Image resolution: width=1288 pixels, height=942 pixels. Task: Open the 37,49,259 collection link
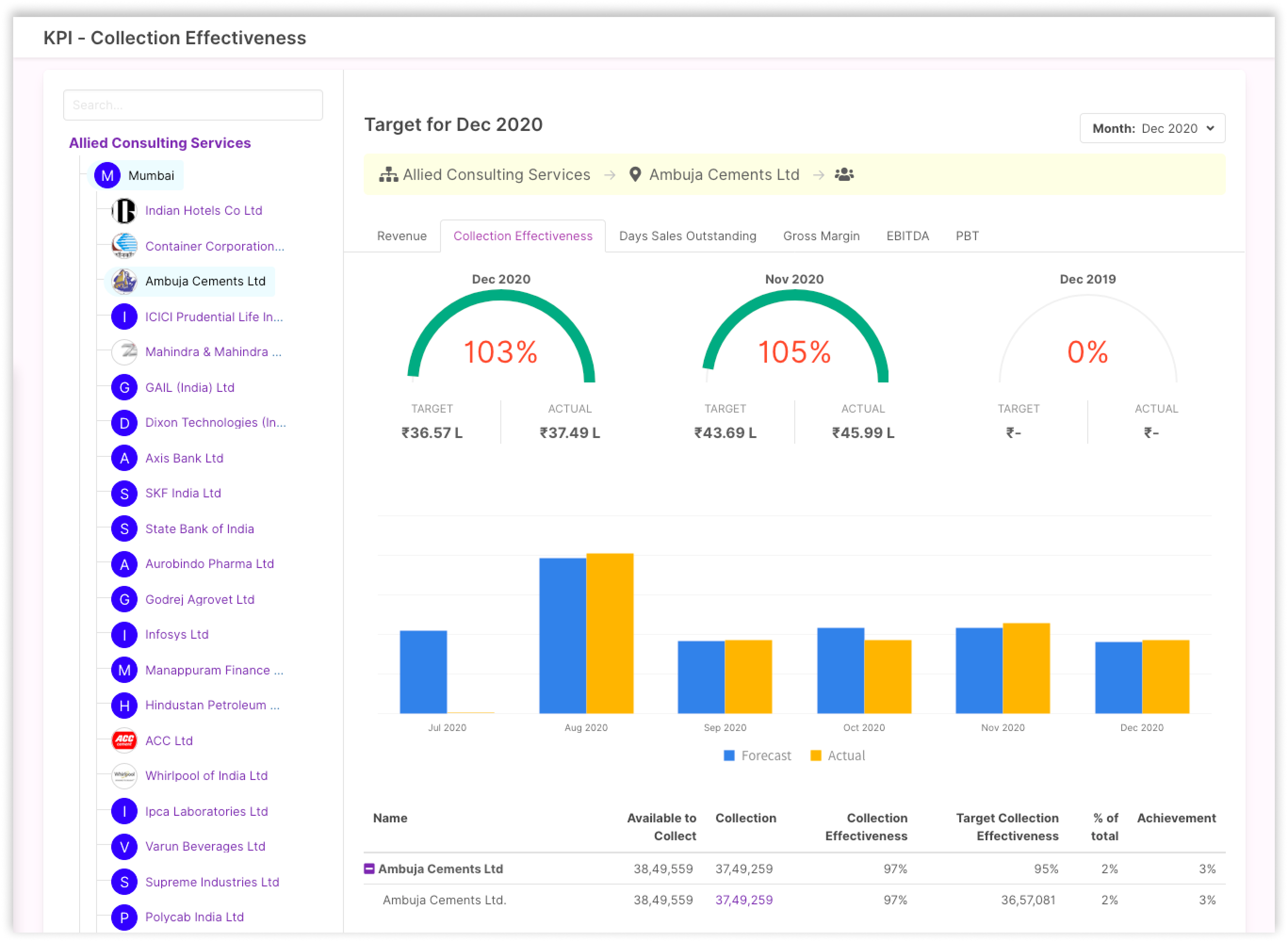[744, 900]
